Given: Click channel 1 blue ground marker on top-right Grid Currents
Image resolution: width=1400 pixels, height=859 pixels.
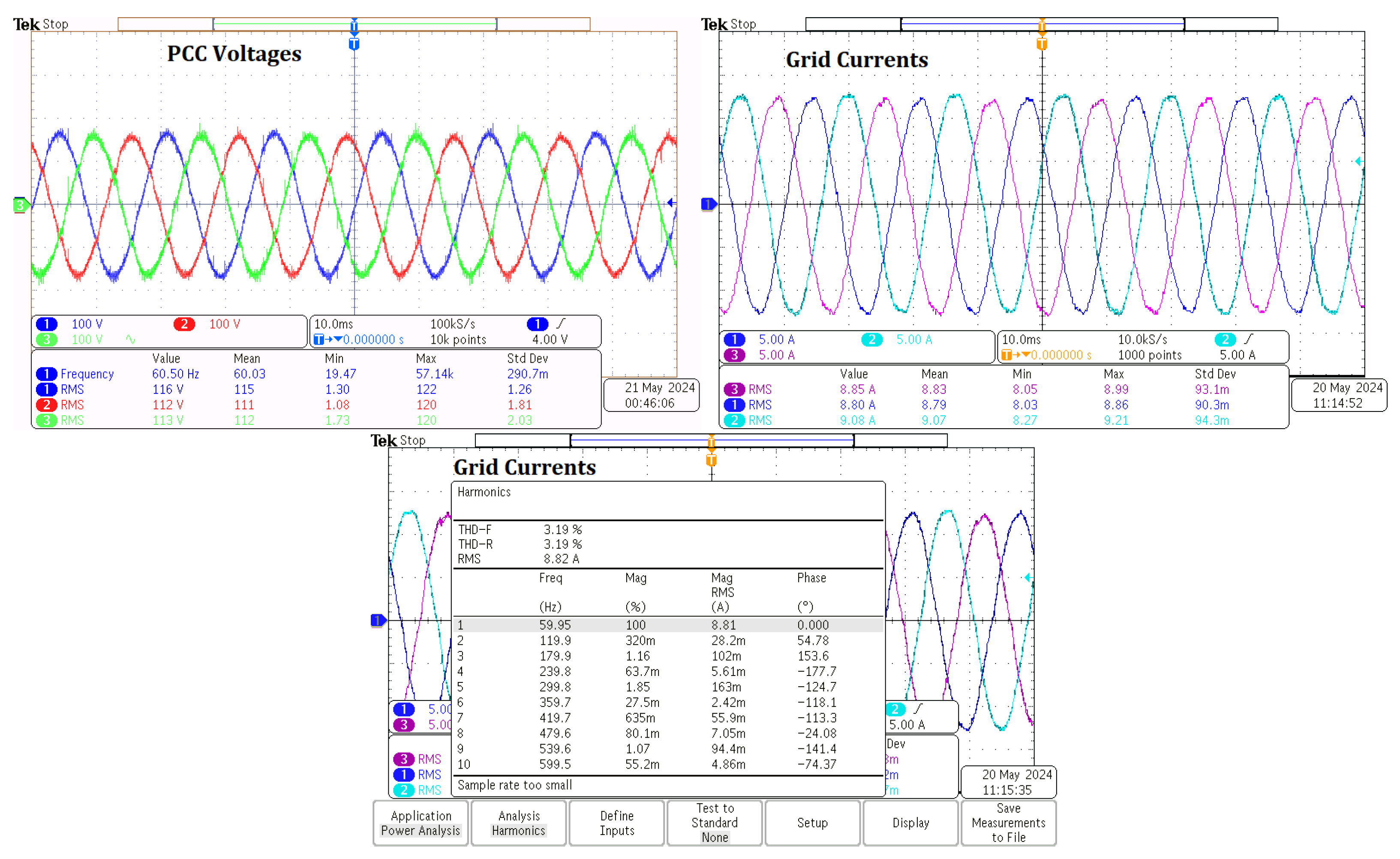Looking at the screenshot, I should pyautogui.click(x=708, y=204).
